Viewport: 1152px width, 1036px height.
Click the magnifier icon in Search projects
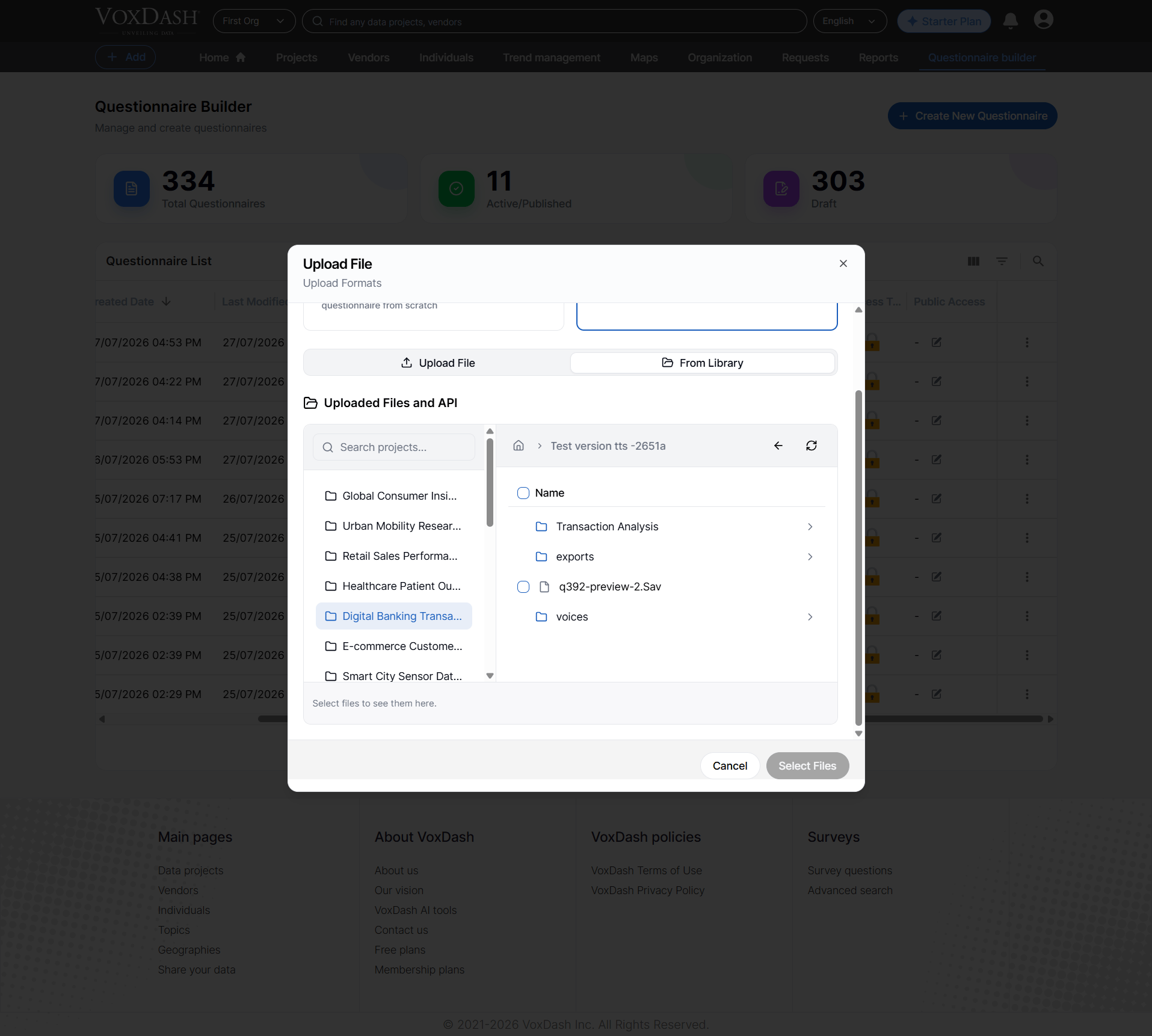328,447
